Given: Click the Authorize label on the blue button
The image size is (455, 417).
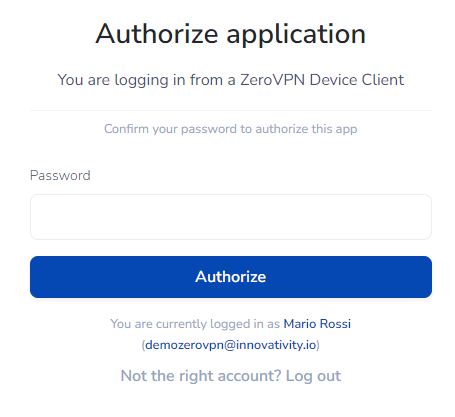Looking at the screenshot, I should pyautogui.click(x=231, y=277).
